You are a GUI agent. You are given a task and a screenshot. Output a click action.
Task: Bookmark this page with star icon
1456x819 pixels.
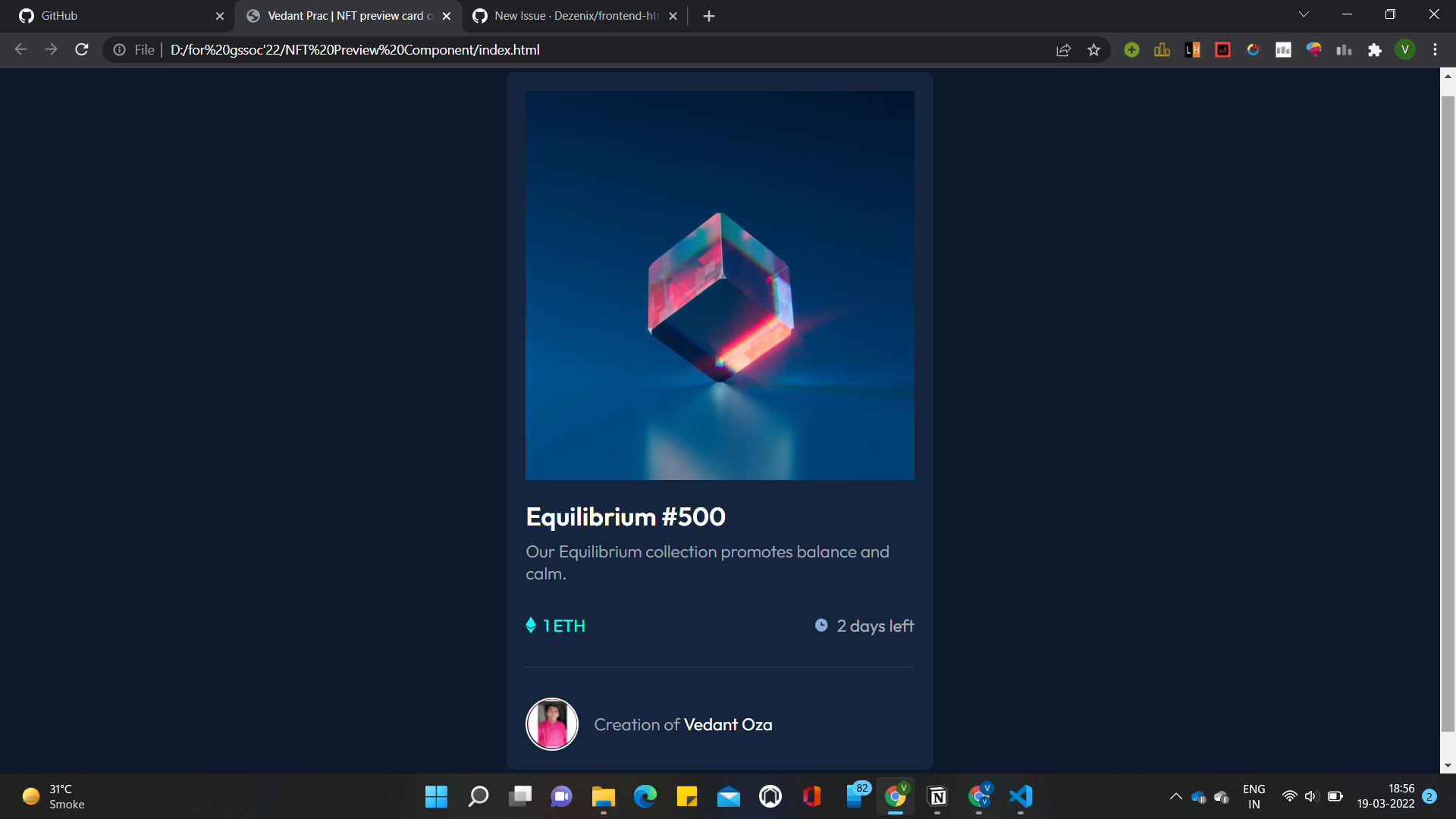(x=1094, y=50)
